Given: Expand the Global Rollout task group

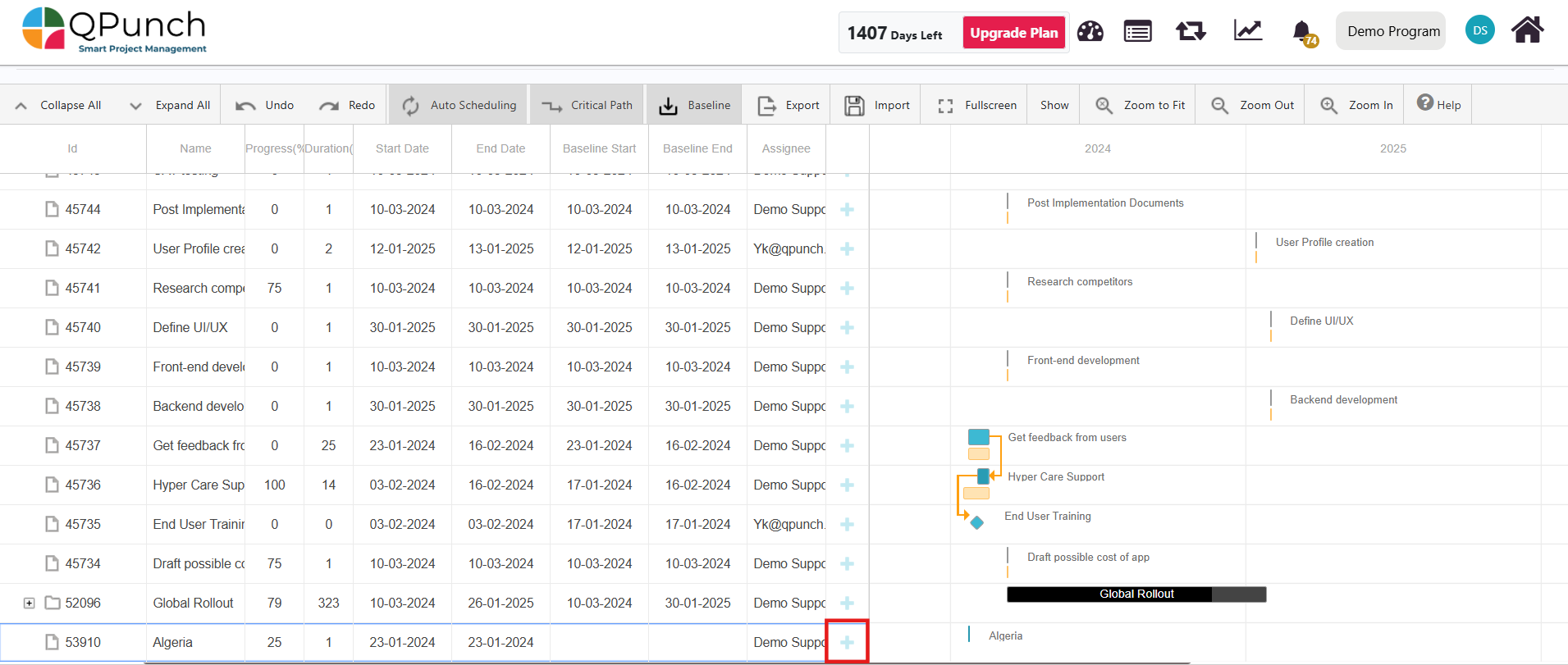Looking at the screenshot, I should [29, 604].
